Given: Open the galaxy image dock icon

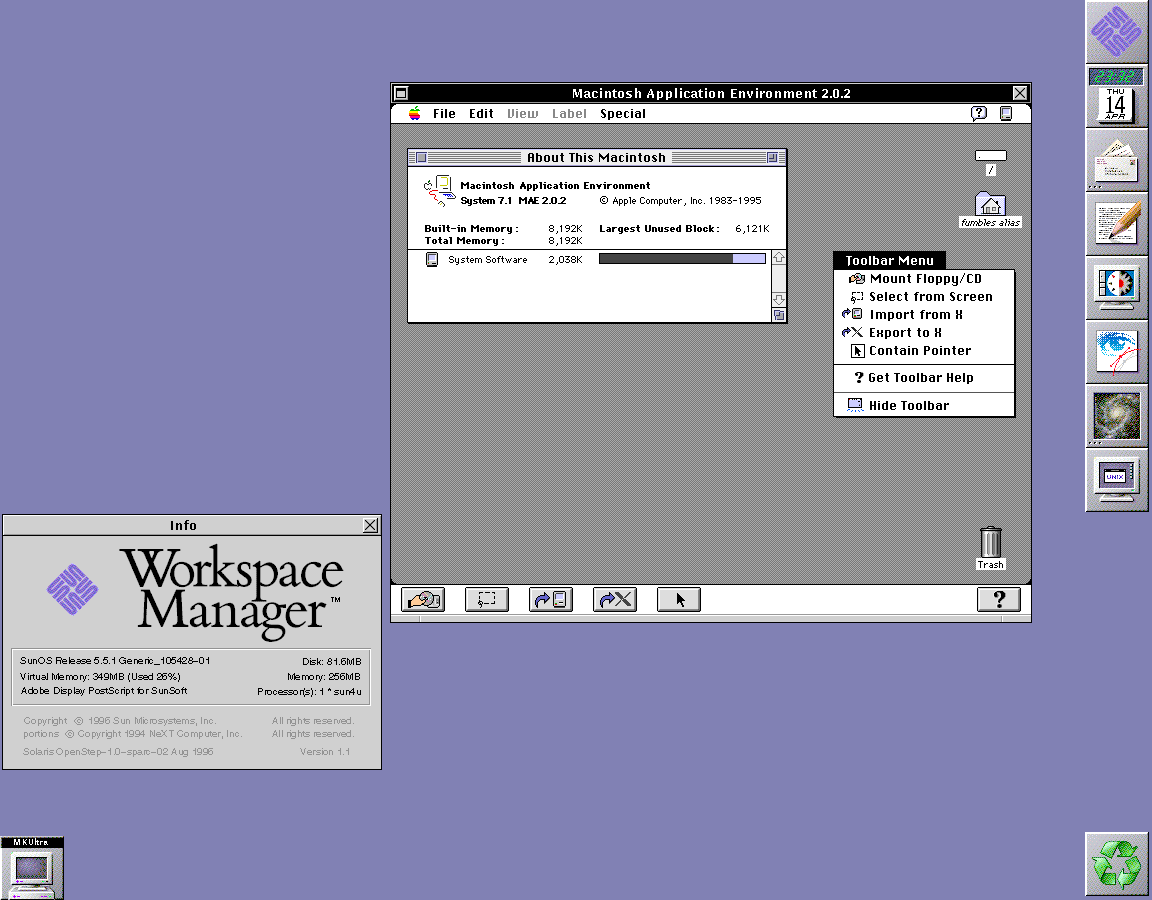Looking at the screenshot, I should pos(1117,416).
